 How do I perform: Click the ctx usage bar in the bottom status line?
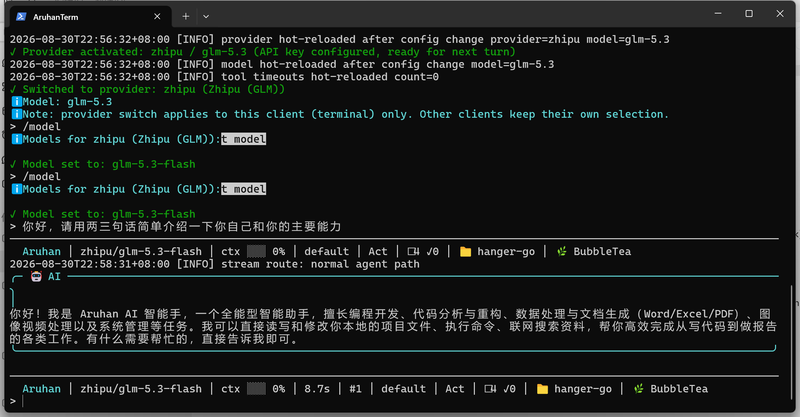pyautogui.click(x=256, y=389)
